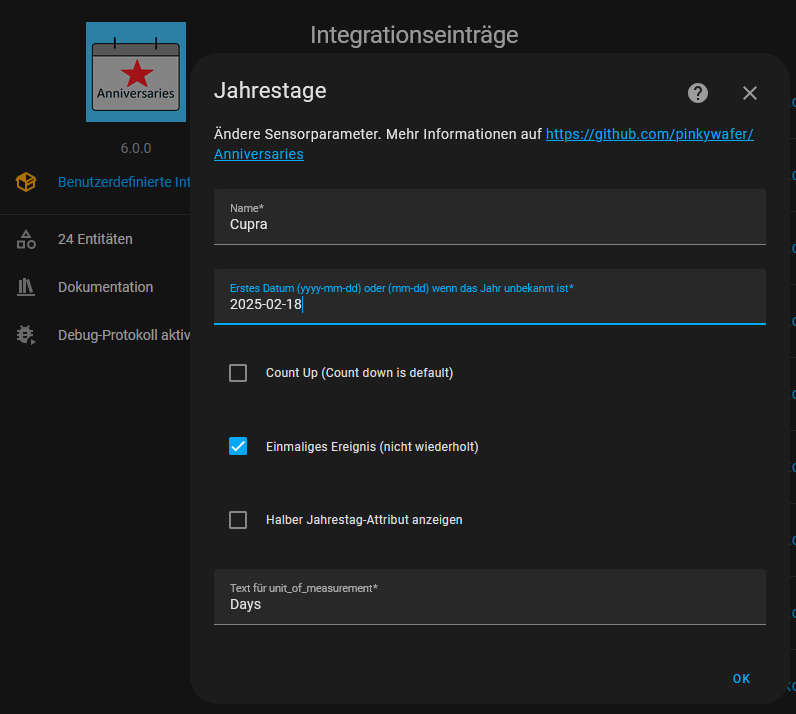The height and width of the screenshot is (714, 796).
Task: Click the orange custom integration box icon
Action: point(26,182)
